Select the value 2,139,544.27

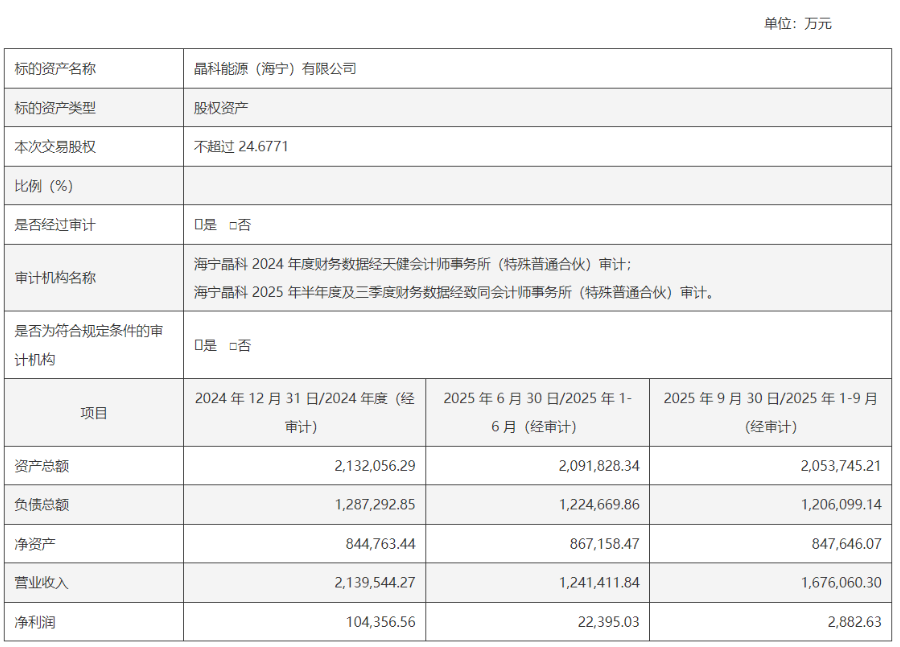375,583
